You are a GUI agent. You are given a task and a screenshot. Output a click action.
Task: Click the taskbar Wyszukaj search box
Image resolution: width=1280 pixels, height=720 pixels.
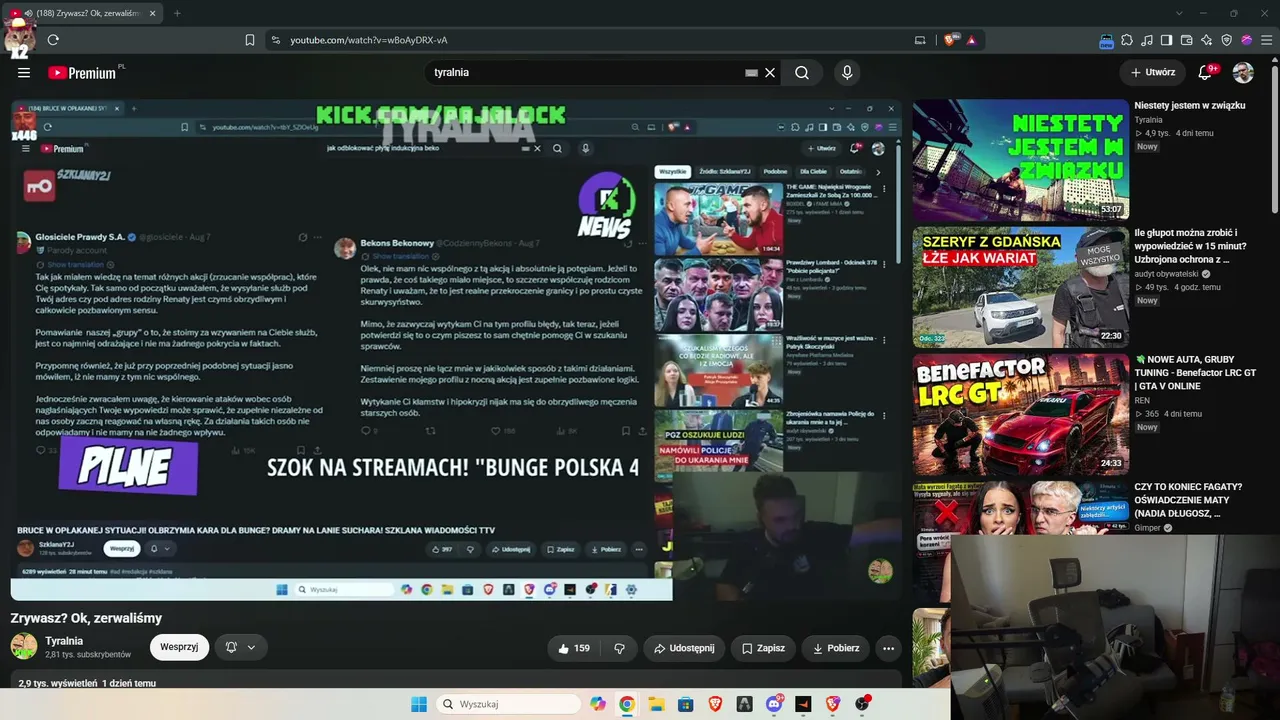[x=509, y=704]
